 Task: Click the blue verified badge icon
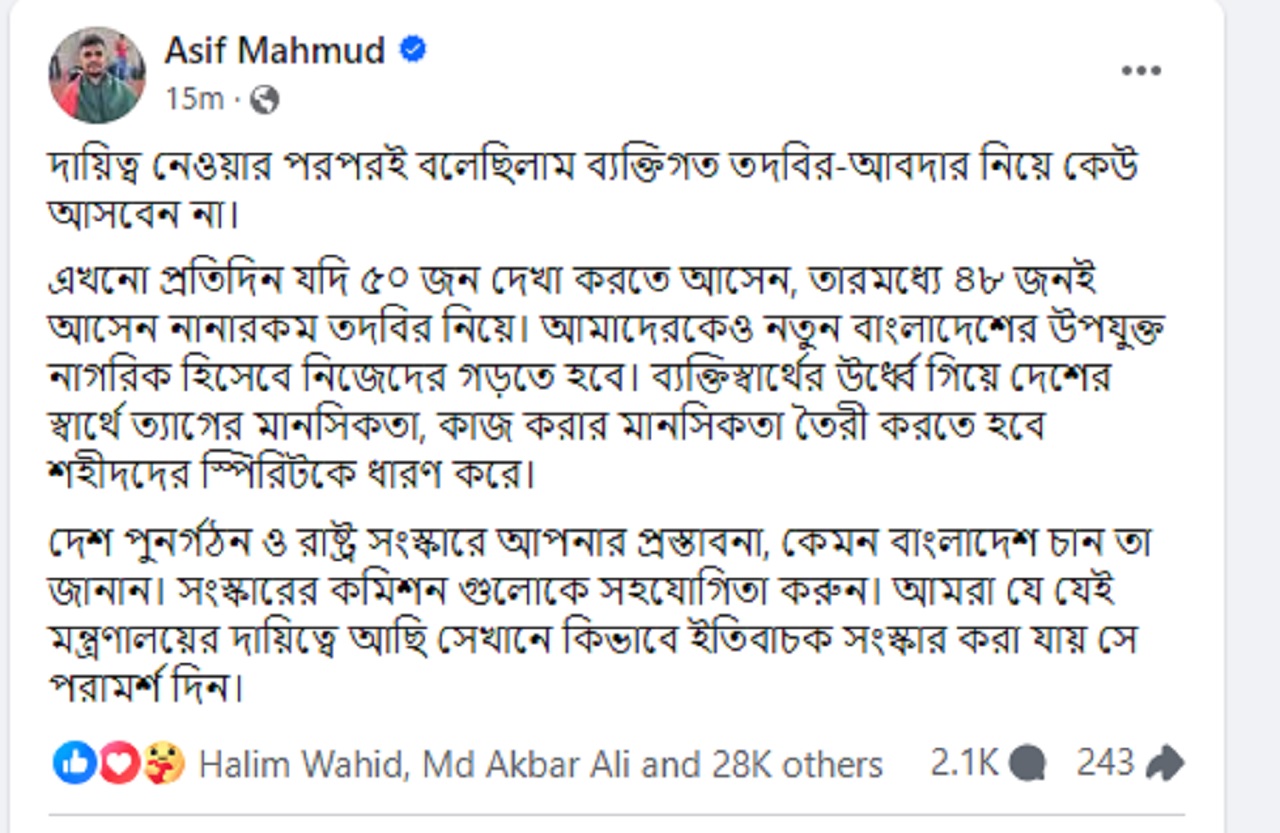coord(413,49)
